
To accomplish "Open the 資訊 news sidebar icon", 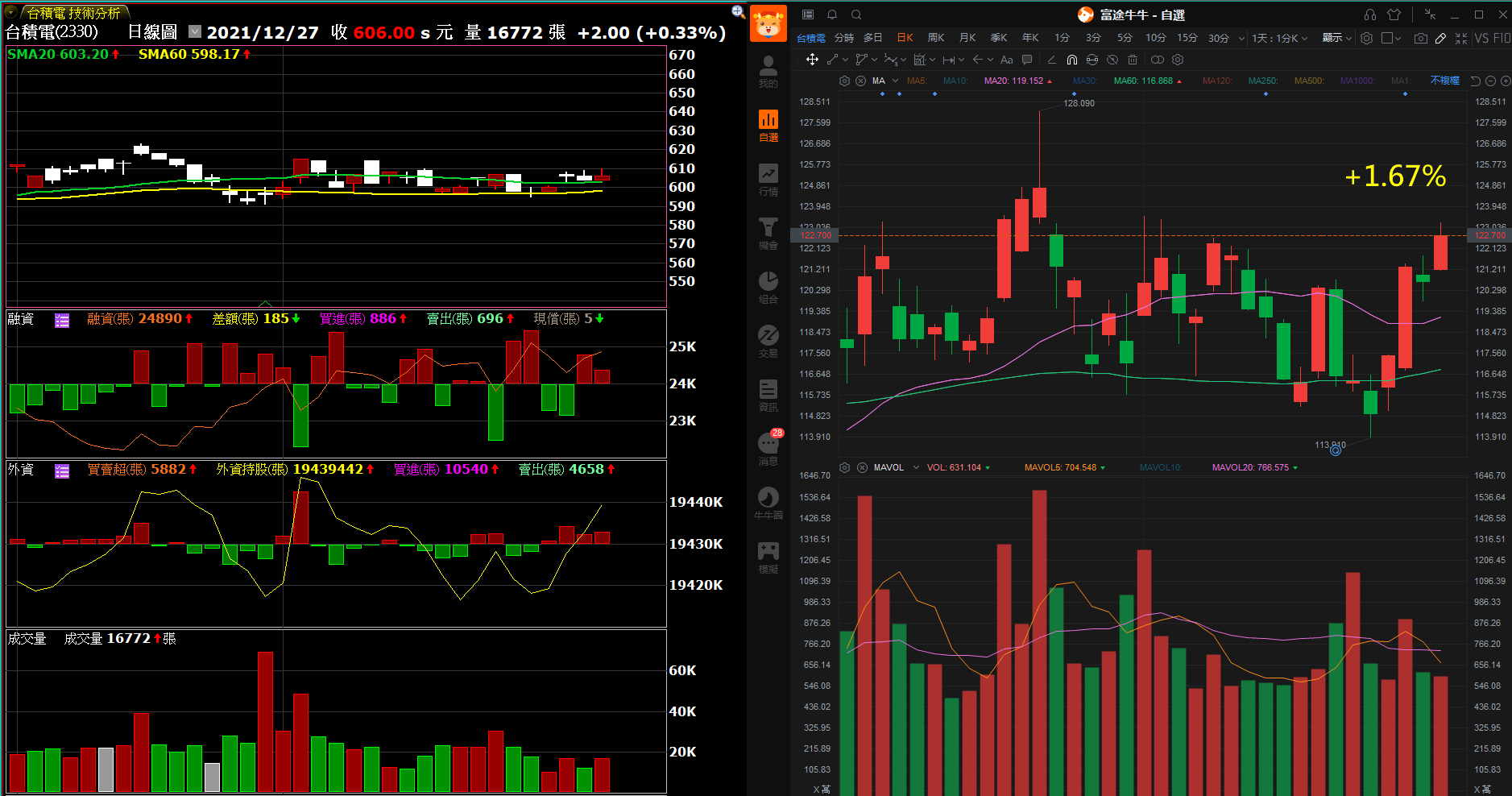I will 768,395.
